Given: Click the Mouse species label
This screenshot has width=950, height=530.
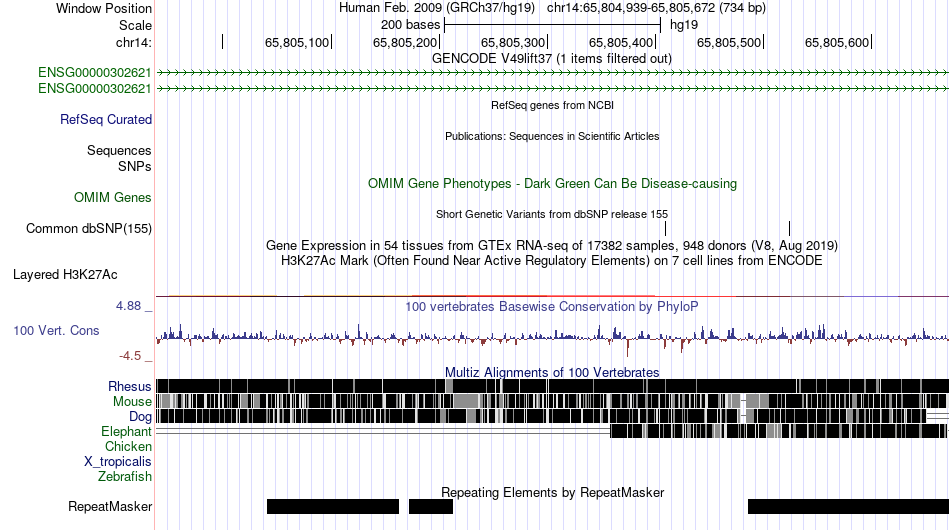Looking at the screenshot, I should [x=132, y=402].
